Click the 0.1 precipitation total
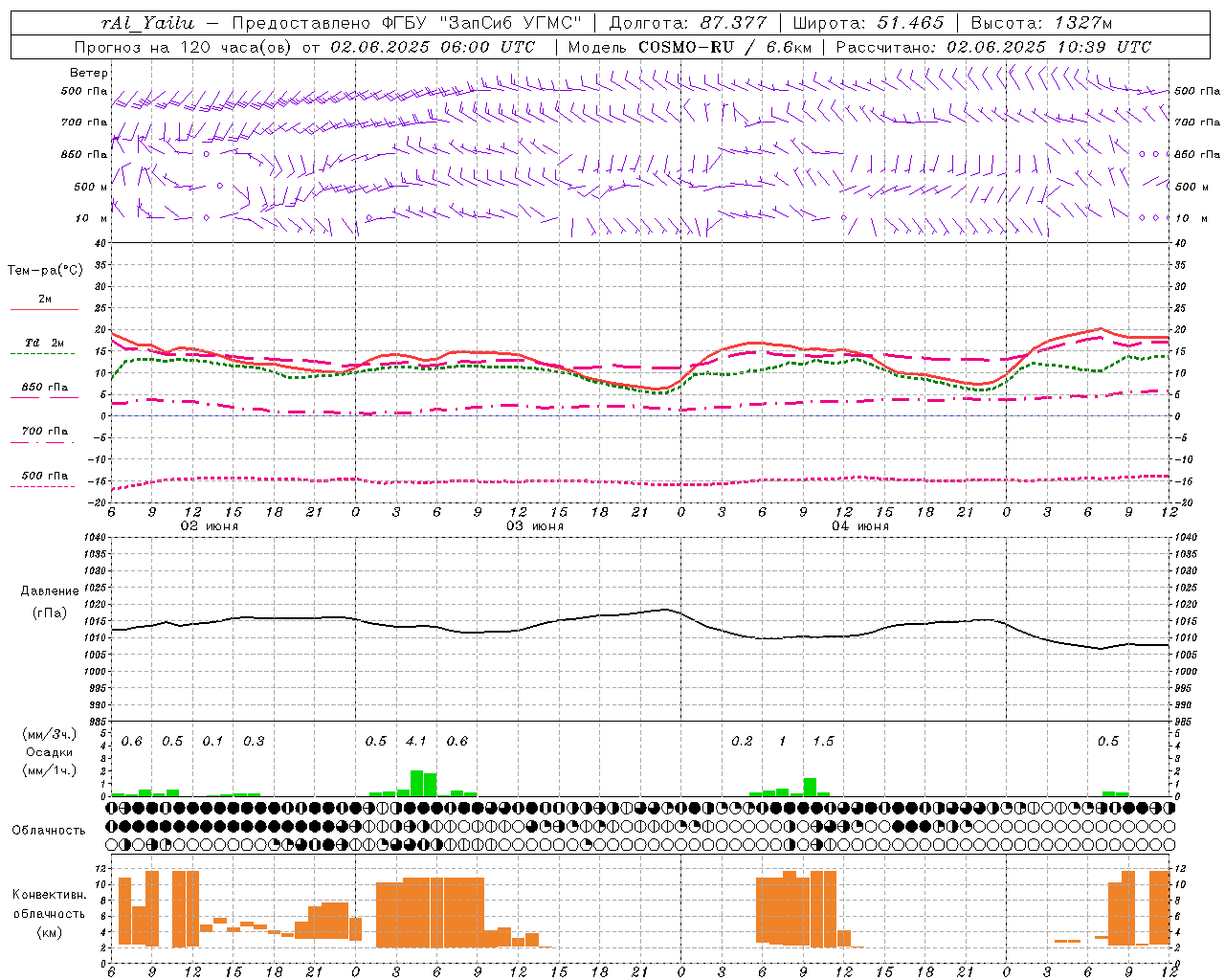1225x980 pixels. point(212,741)
